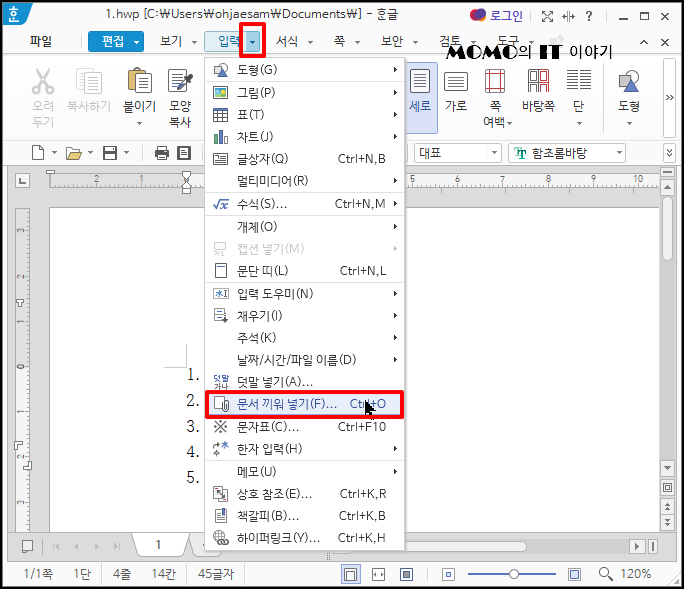
Task: Choose 도형(G) from the menu
Action: pos(304,70)
